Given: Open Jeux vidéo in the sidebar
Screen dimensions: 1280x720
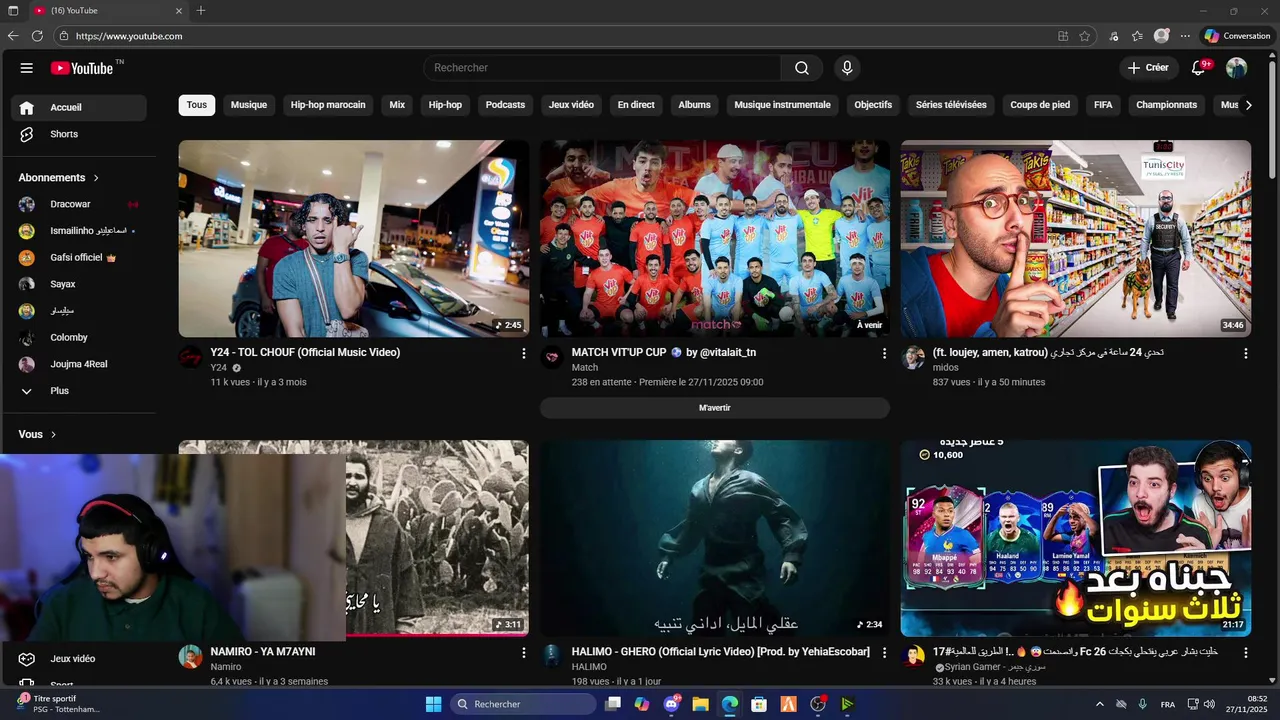Looking at the screenshot, I should pyautogui.click(x=79, y=659).
